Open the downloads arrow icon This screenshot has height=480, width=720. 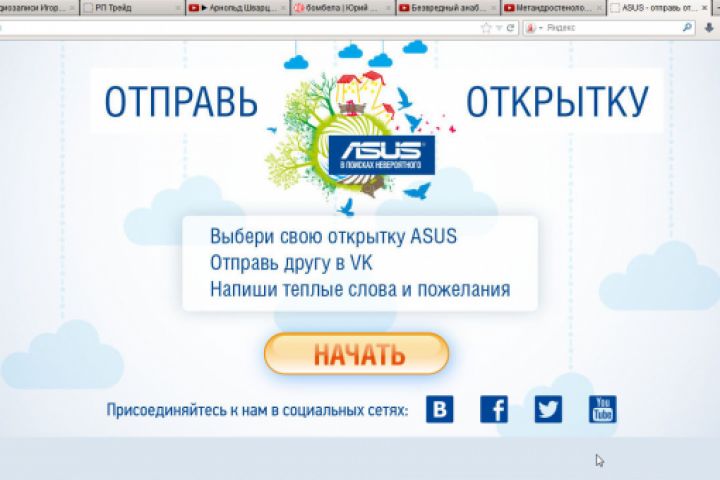tap(709, 28)
